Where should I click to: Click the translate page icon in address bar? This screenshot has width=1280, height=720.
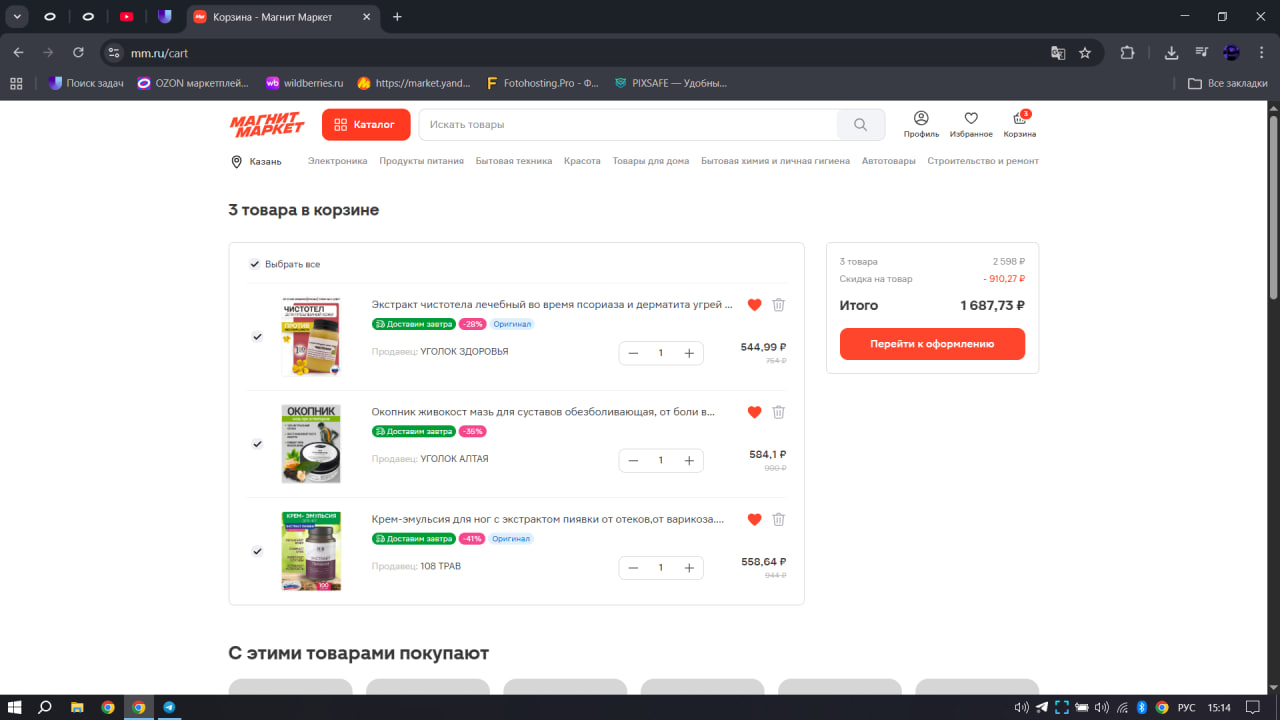pyautogui.click(x=1057, y=53)
